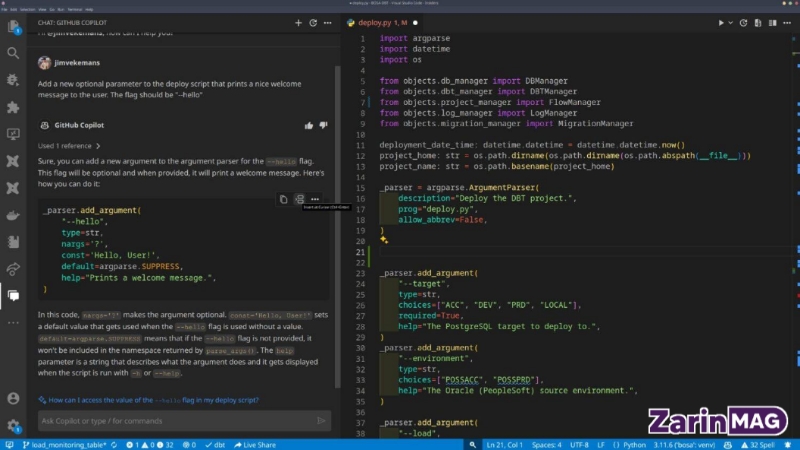The height and width of the screenshot is (450, 800).
Task: Select the deploy.py editor tab
Action: [x=382, y=23]
